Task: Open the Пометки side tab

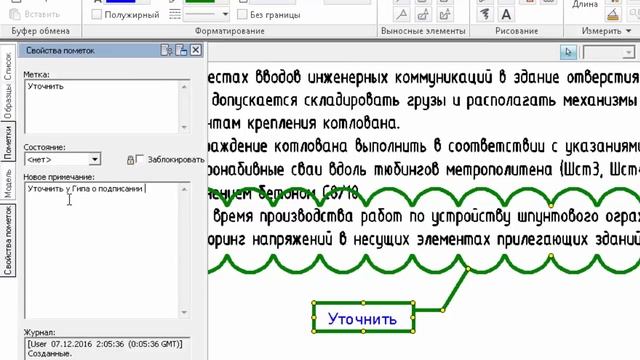Action: pos(8,142)
